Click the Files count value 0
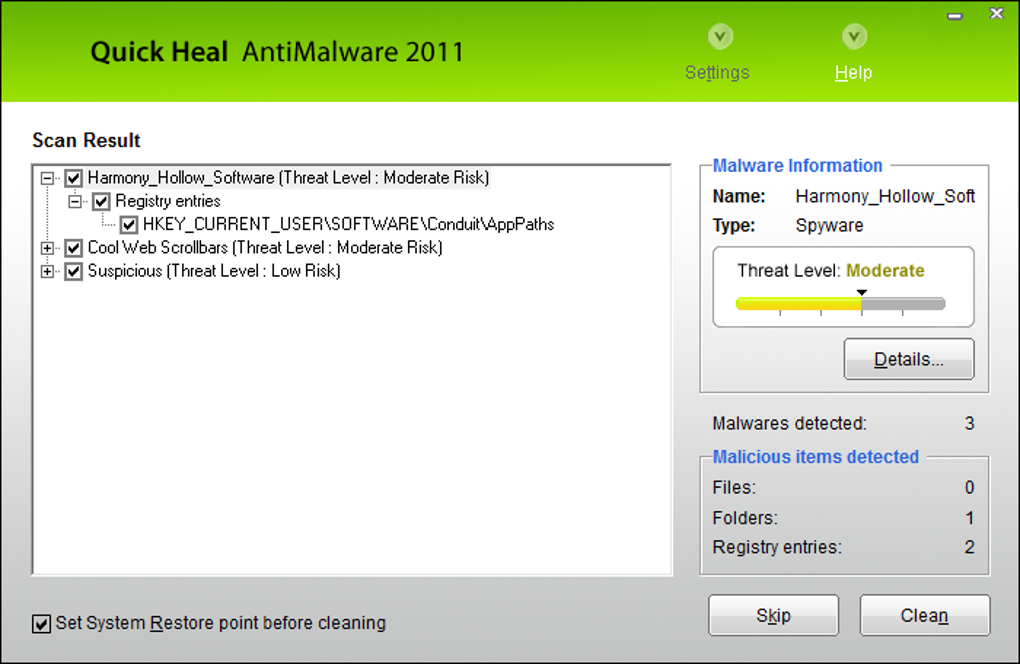Viewport: 1020px width, 664px height. [969, 488]
